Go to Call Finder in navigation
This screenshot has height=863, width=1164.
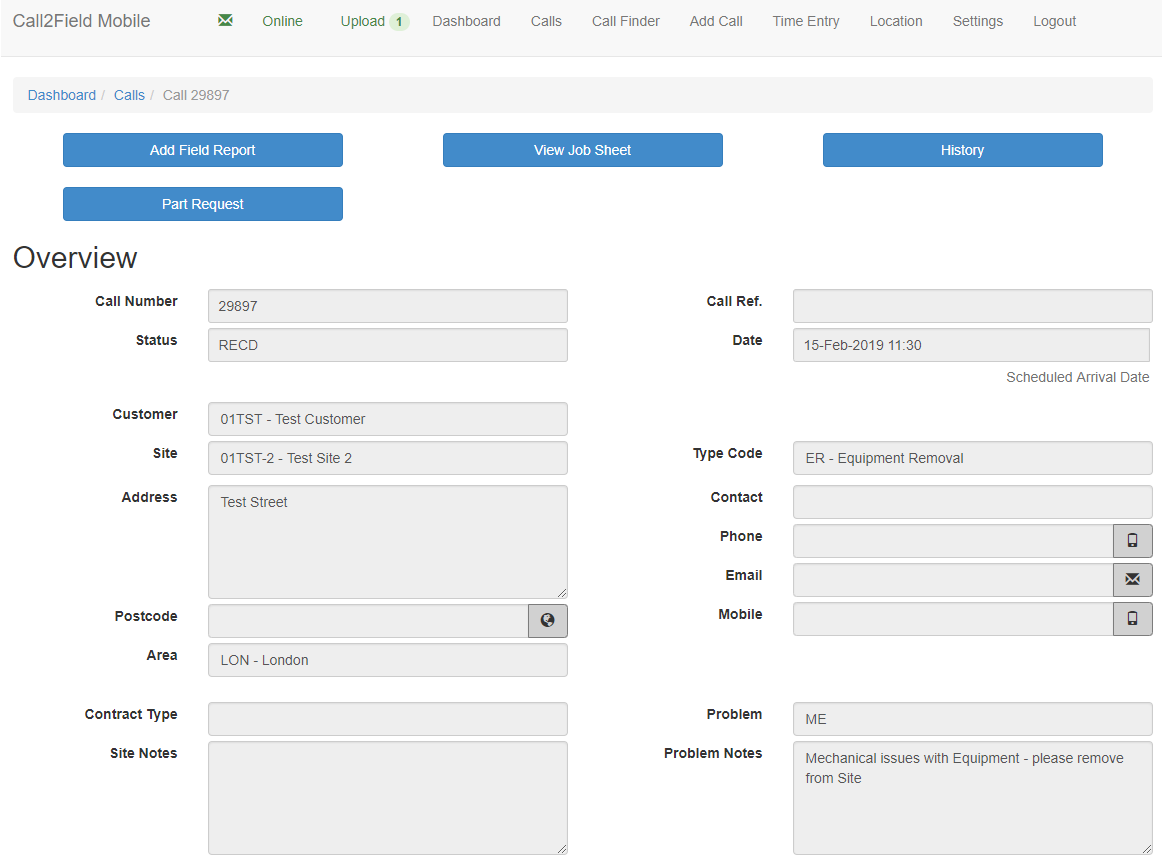[625, 21]
